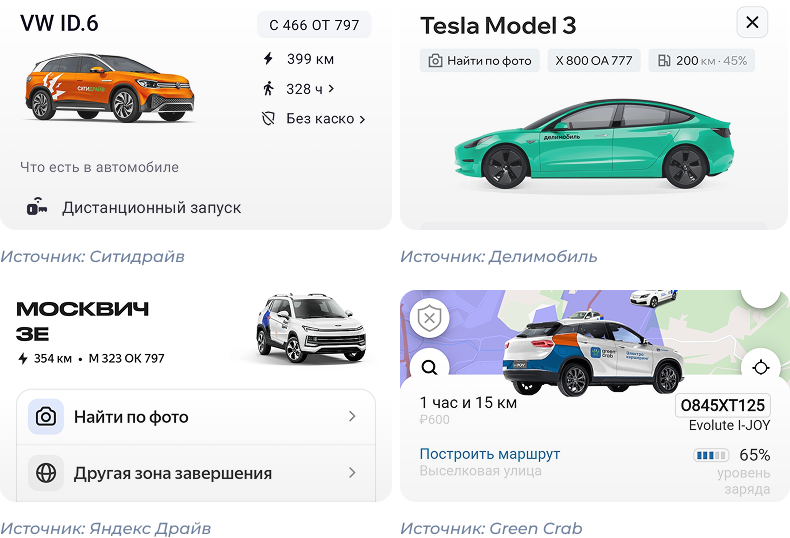Click the walking person icon near 328 ч
790x538 pixels.
click(268, 88)
